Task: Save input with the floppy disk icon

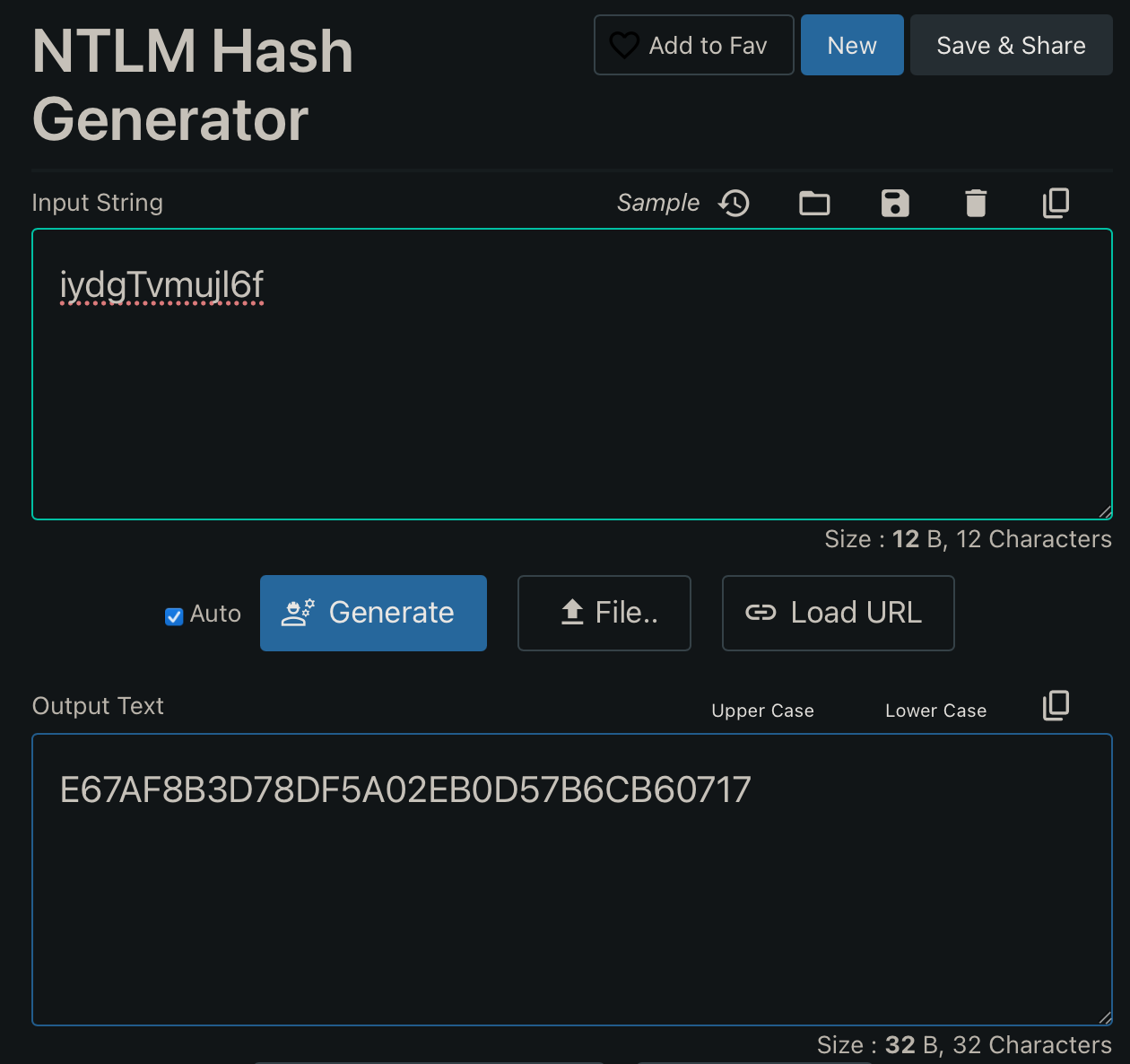Action: pos(895,204)
